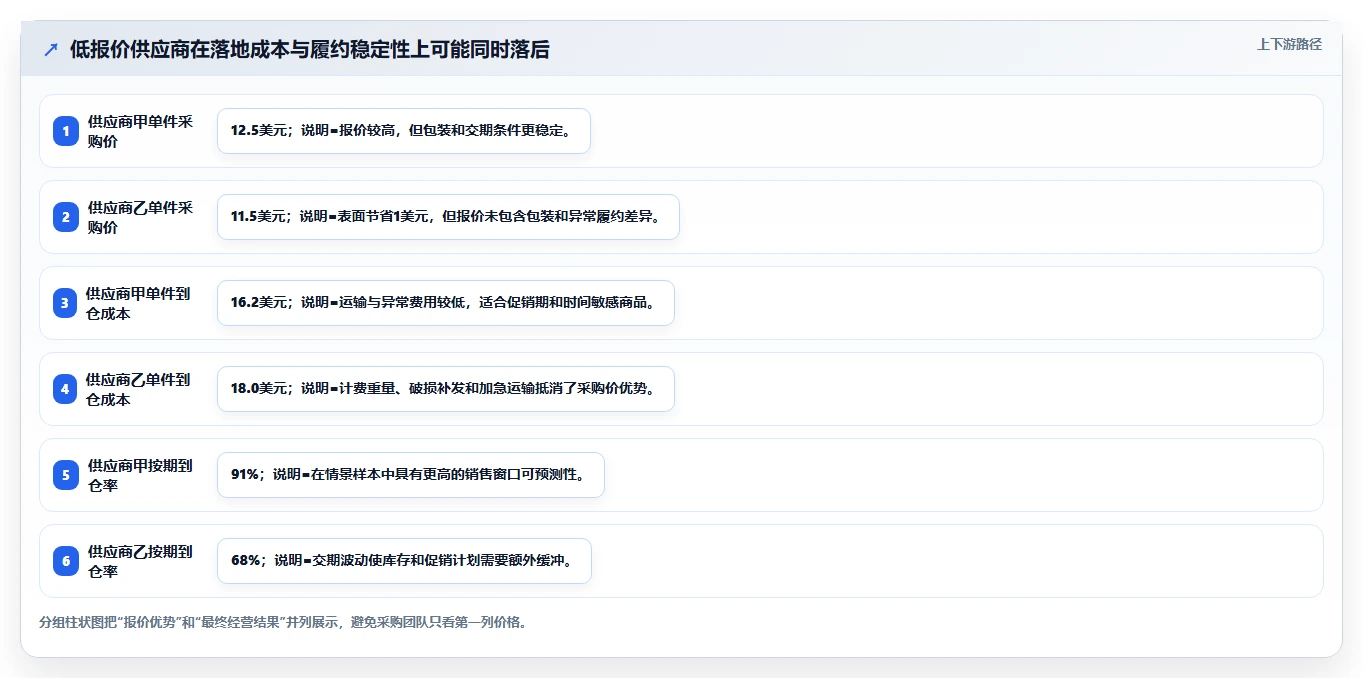Select the number 4 badge

(x=65, y=389)
